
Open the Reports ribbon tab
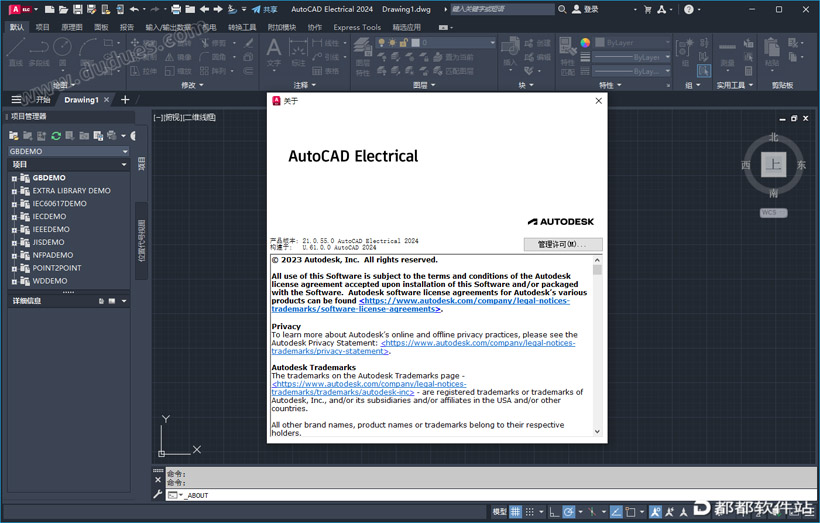(127, 27)
